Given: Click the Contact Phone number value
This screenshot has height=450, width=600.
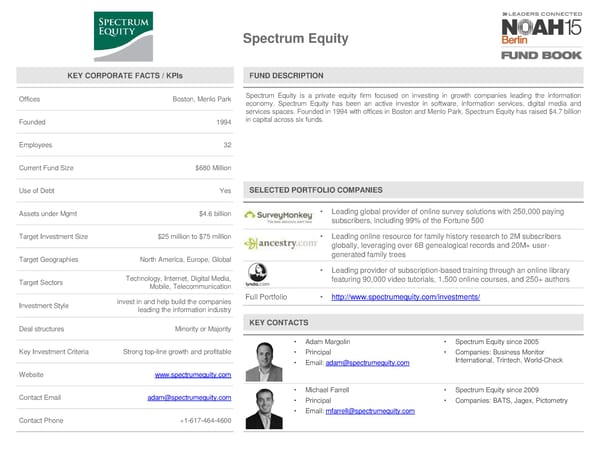Looking at the screenshot, I should (x=205, y=421).
